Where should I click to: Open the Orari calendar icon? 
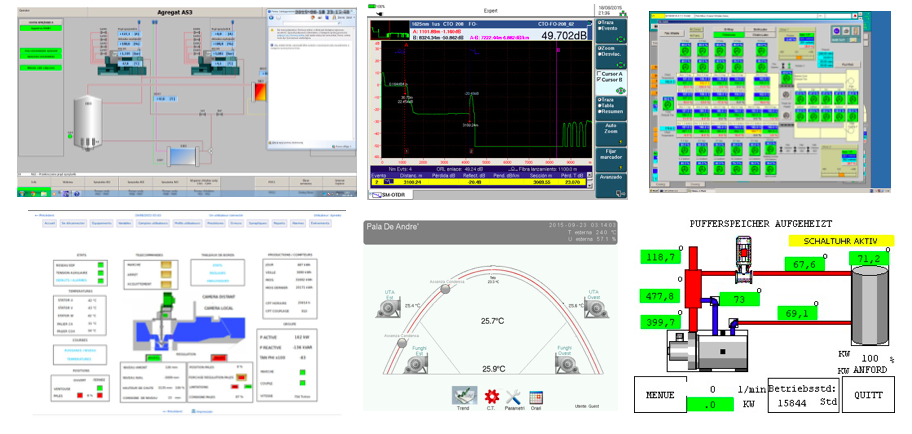(536, 397)
